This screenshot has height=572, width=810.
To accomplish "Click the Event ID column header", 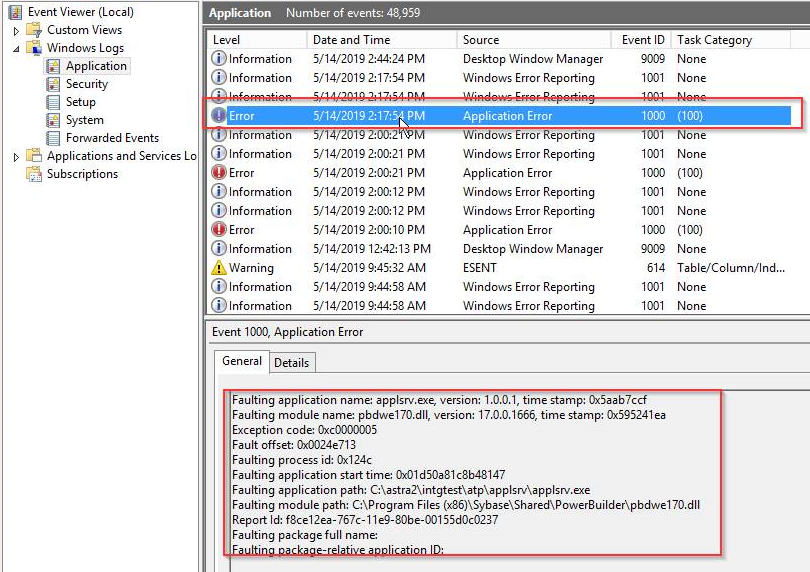I will (642, 40).
